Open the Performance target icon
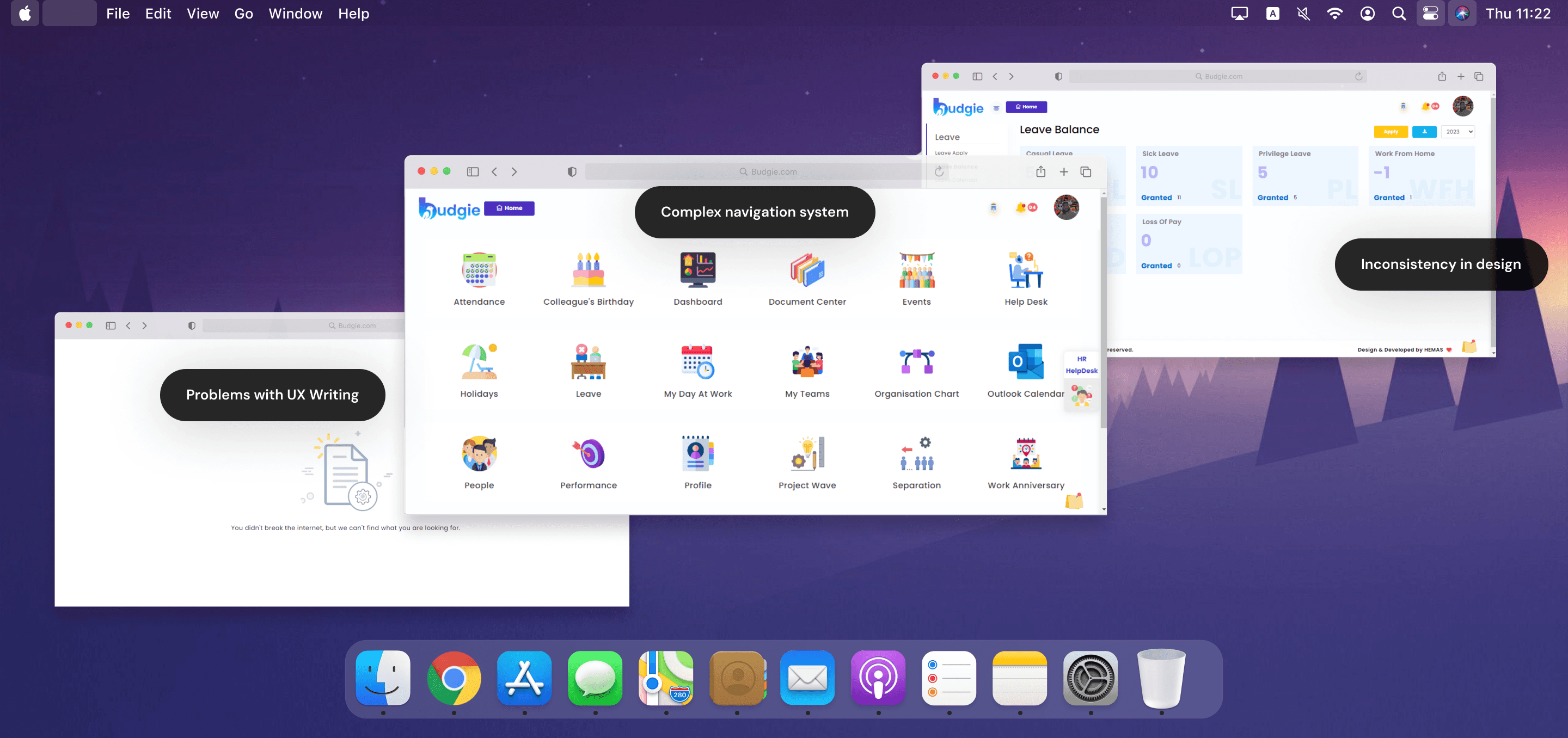Viewport: 1568px width, 738px height. tap(588, 453)
